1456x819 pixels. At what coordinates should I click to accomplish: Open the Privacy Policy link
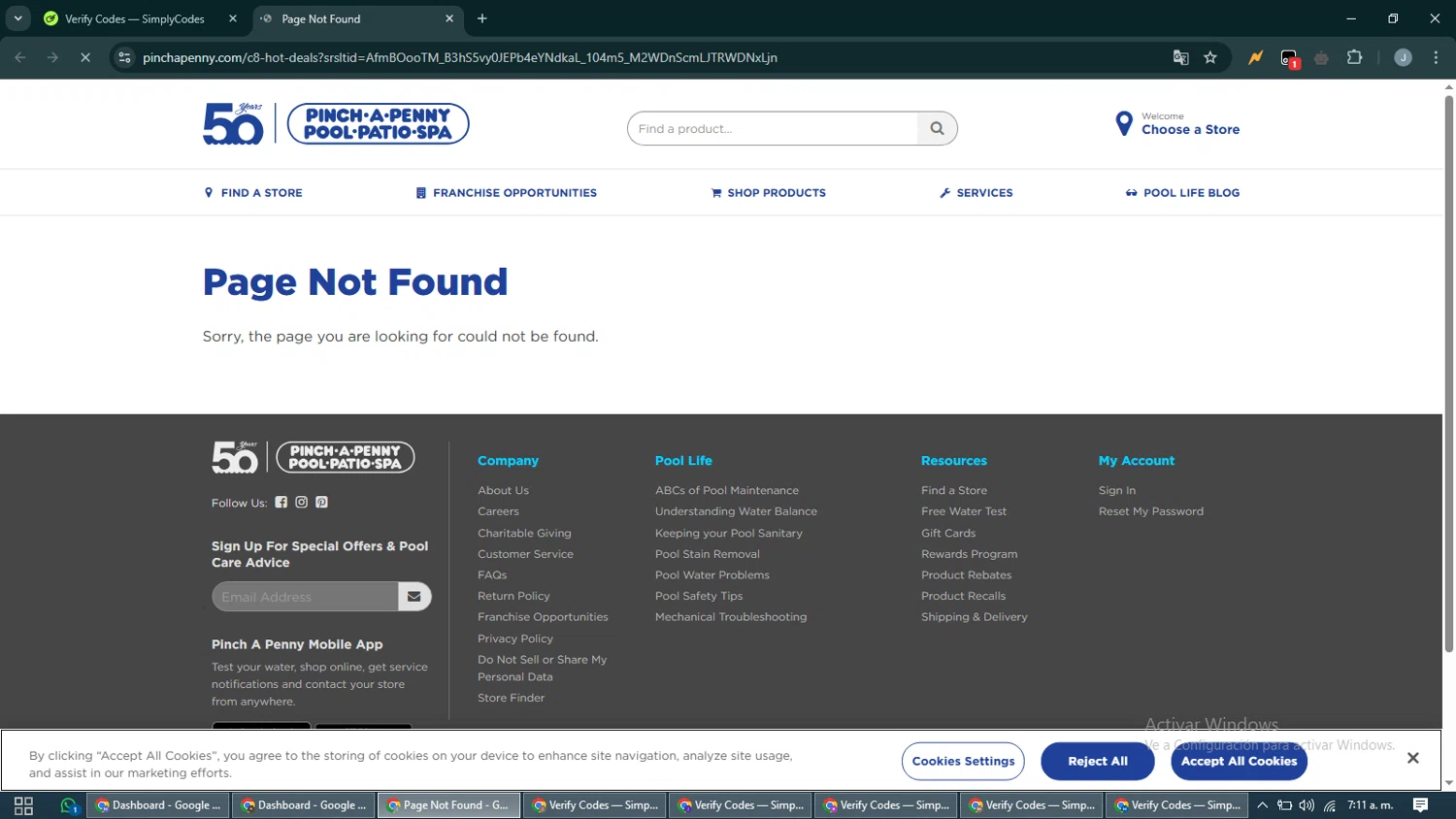coord(515,639)
